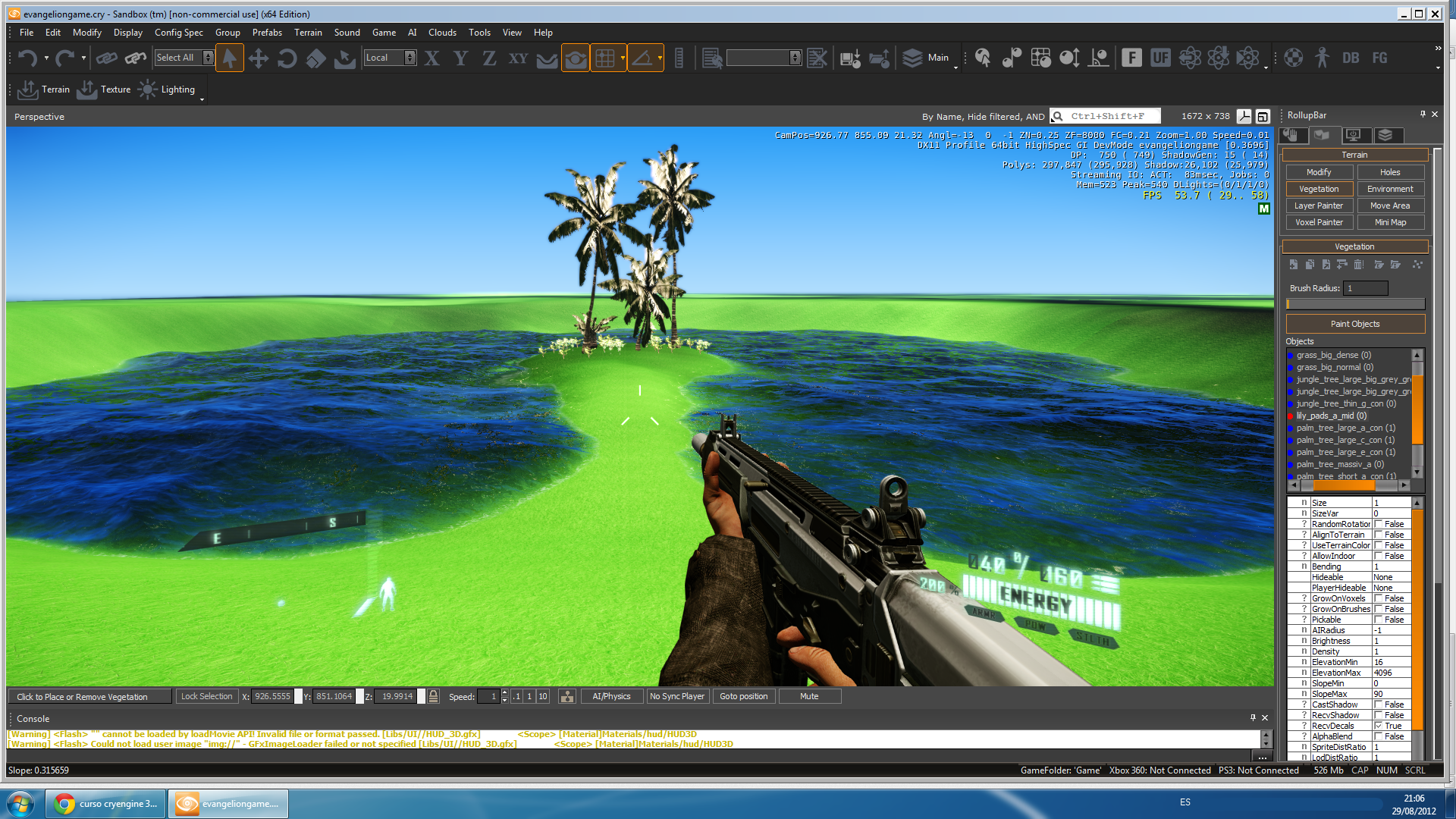The width and height of the screenshot is (1456, 819).
Task: Open the Terrain menu
Action: pos(308,33)
